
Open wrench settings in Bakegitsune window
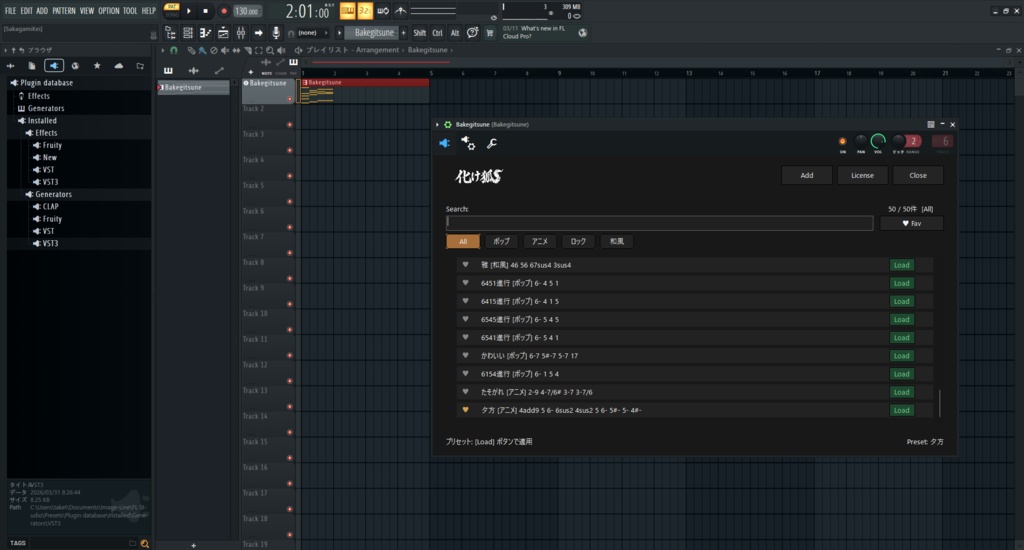coord(492,143)
